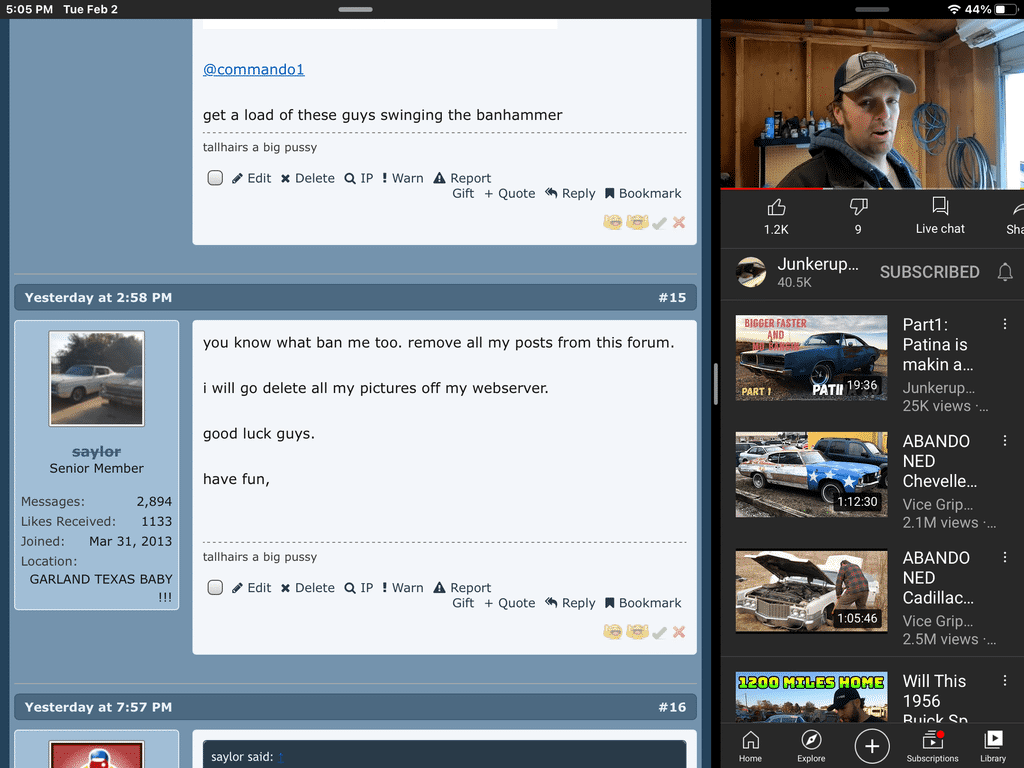Open Live chat for the video
The image size is (1024, 768).
point(940,215)
